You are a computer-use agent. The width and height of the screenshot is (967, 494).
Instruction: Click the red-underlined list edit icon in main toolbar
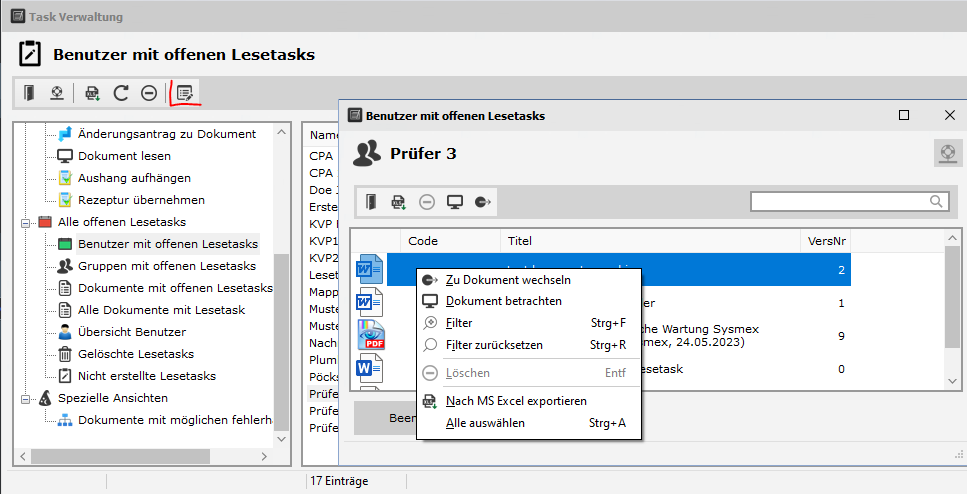184,93
